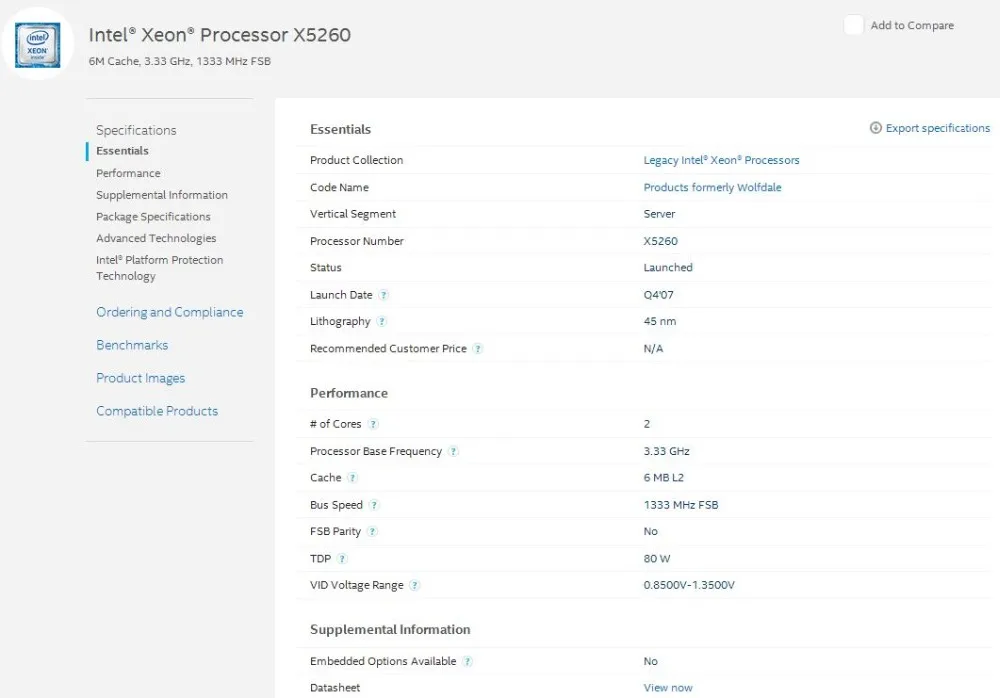Open the Benchmarks section
The width and height of the screenshot is (1000, 698).
pyautogui.click(x=132, y=345)
